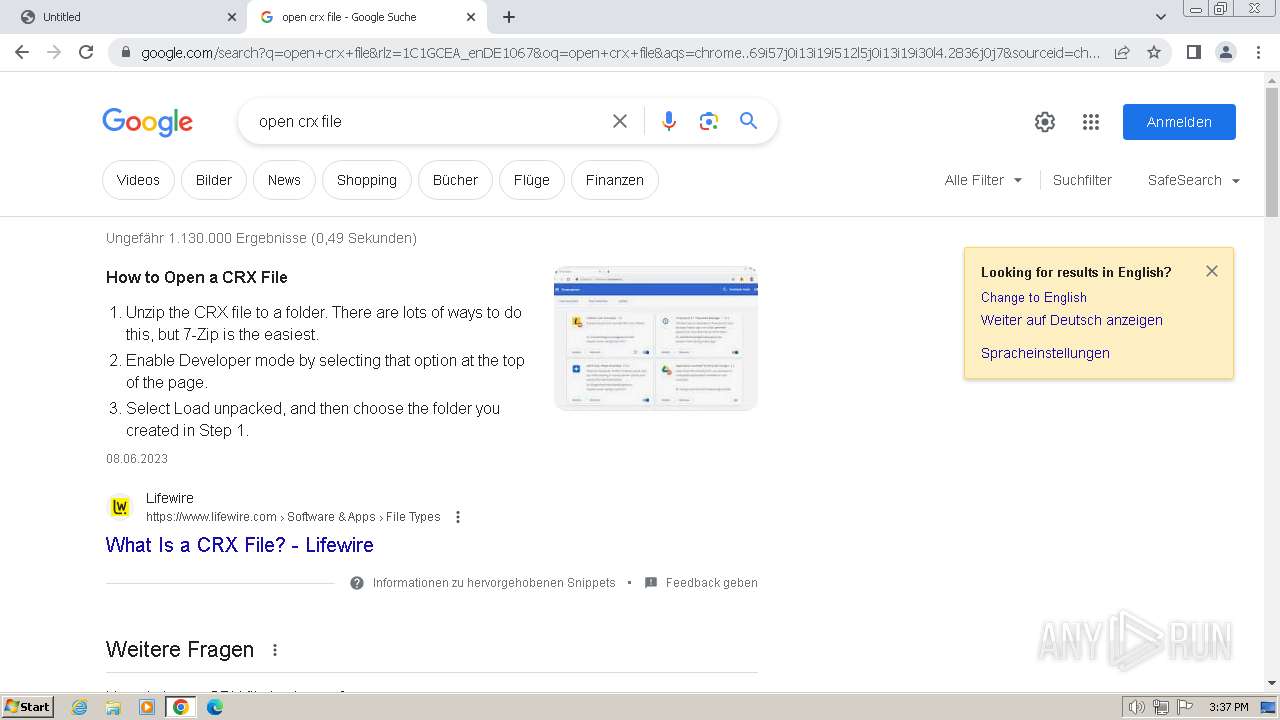Launch Internet Explorer from the taskbar

(80, 707)
